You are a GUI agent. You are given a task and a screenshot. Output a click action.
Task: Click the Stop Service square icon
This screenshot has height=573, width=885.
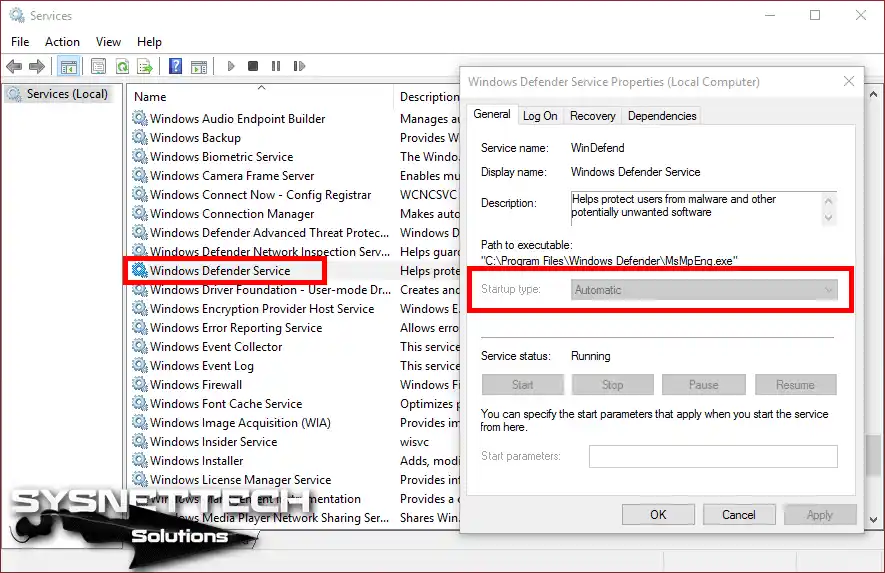pyautogui.click(x=253, y=67)
